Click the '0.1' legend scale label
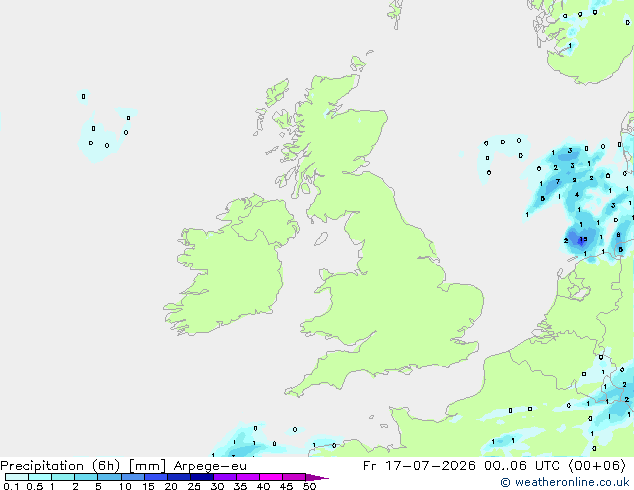Screen dimensions: 634x490 point(11,486)
